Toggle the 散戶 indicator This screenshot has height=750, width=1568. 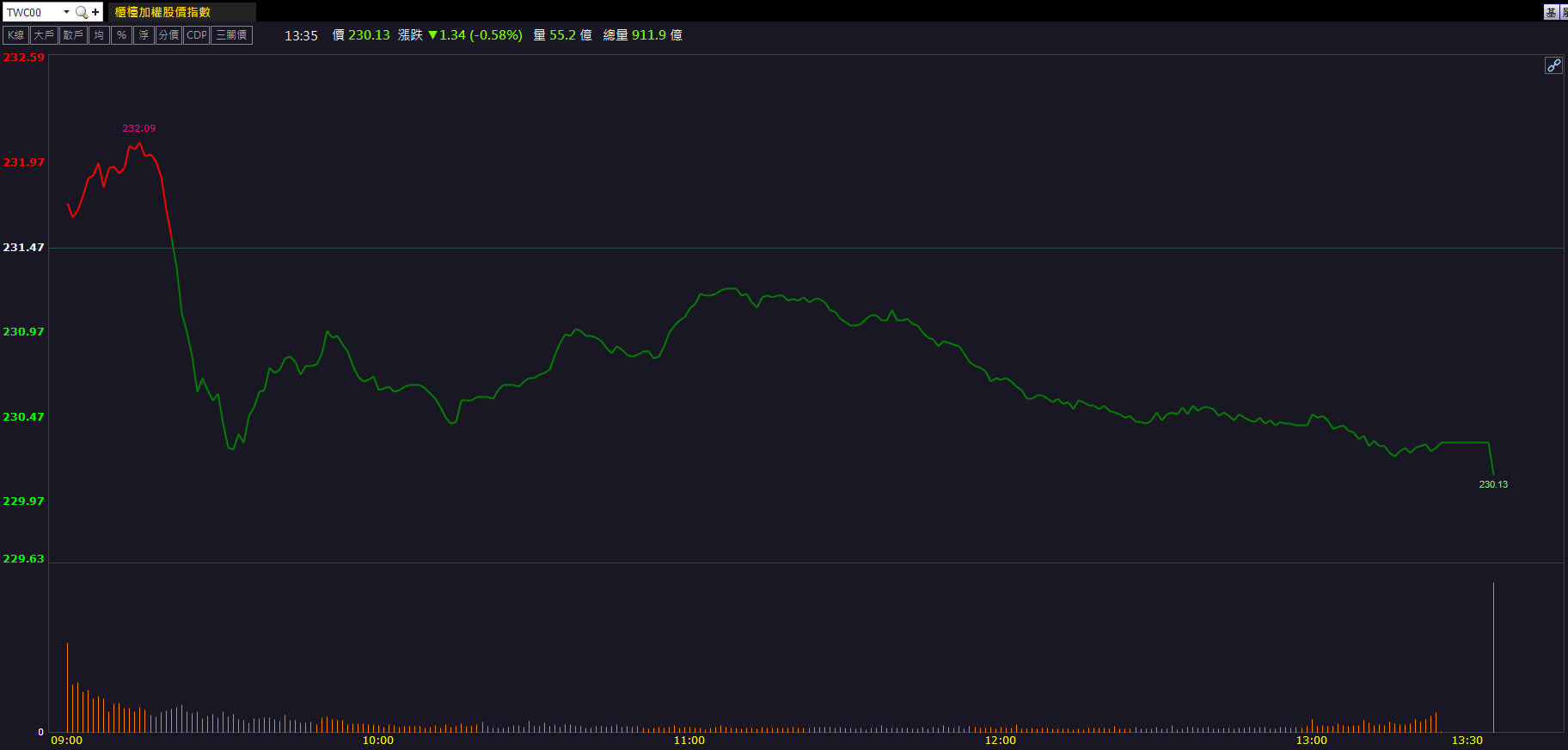pyautogui.click(x=73, y=35)
